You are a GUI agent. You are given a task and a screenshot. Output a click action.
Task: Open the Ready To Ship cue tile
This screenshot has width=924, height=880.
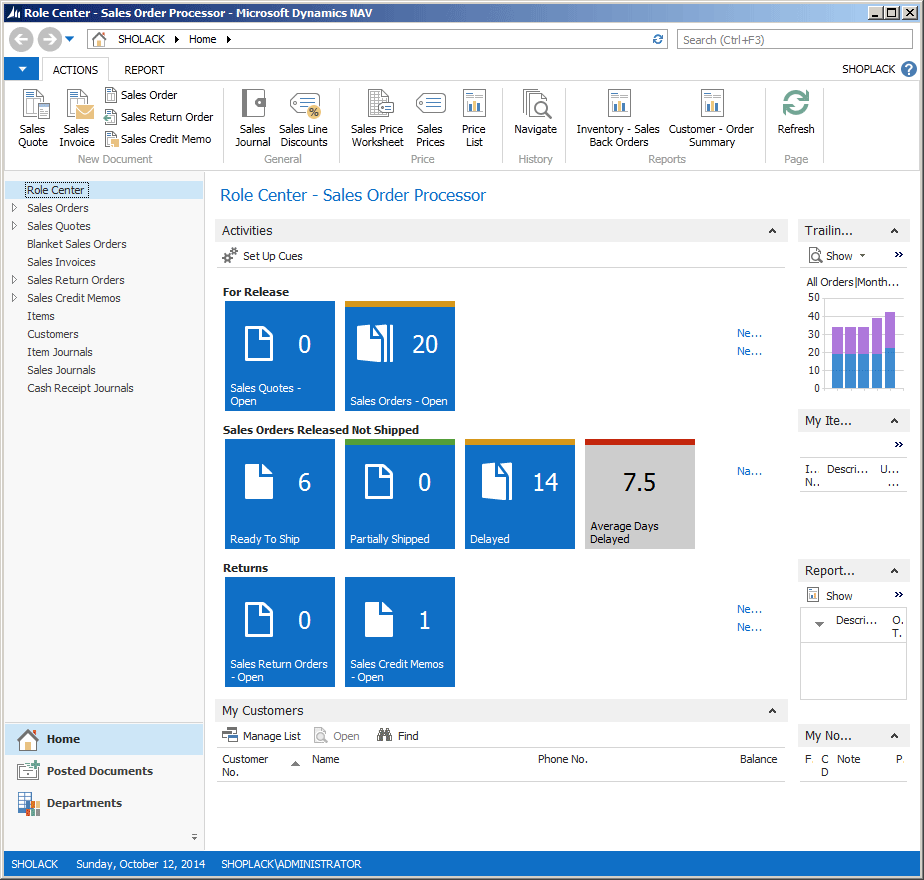click(280, 494)
